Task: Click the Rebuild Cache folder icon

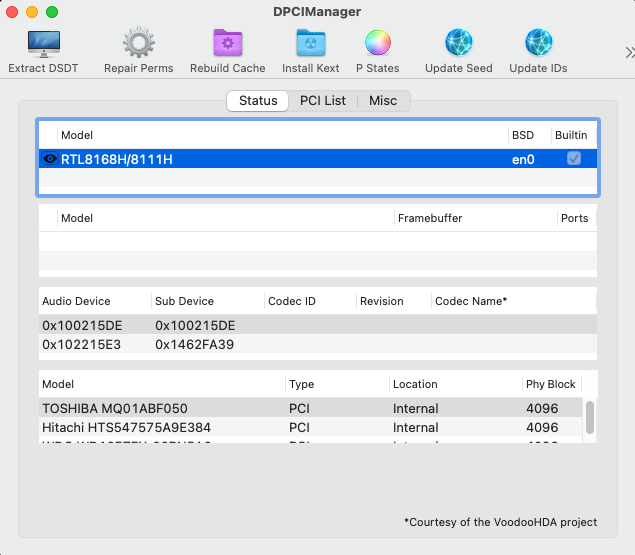Action: [x=228, y=44]
